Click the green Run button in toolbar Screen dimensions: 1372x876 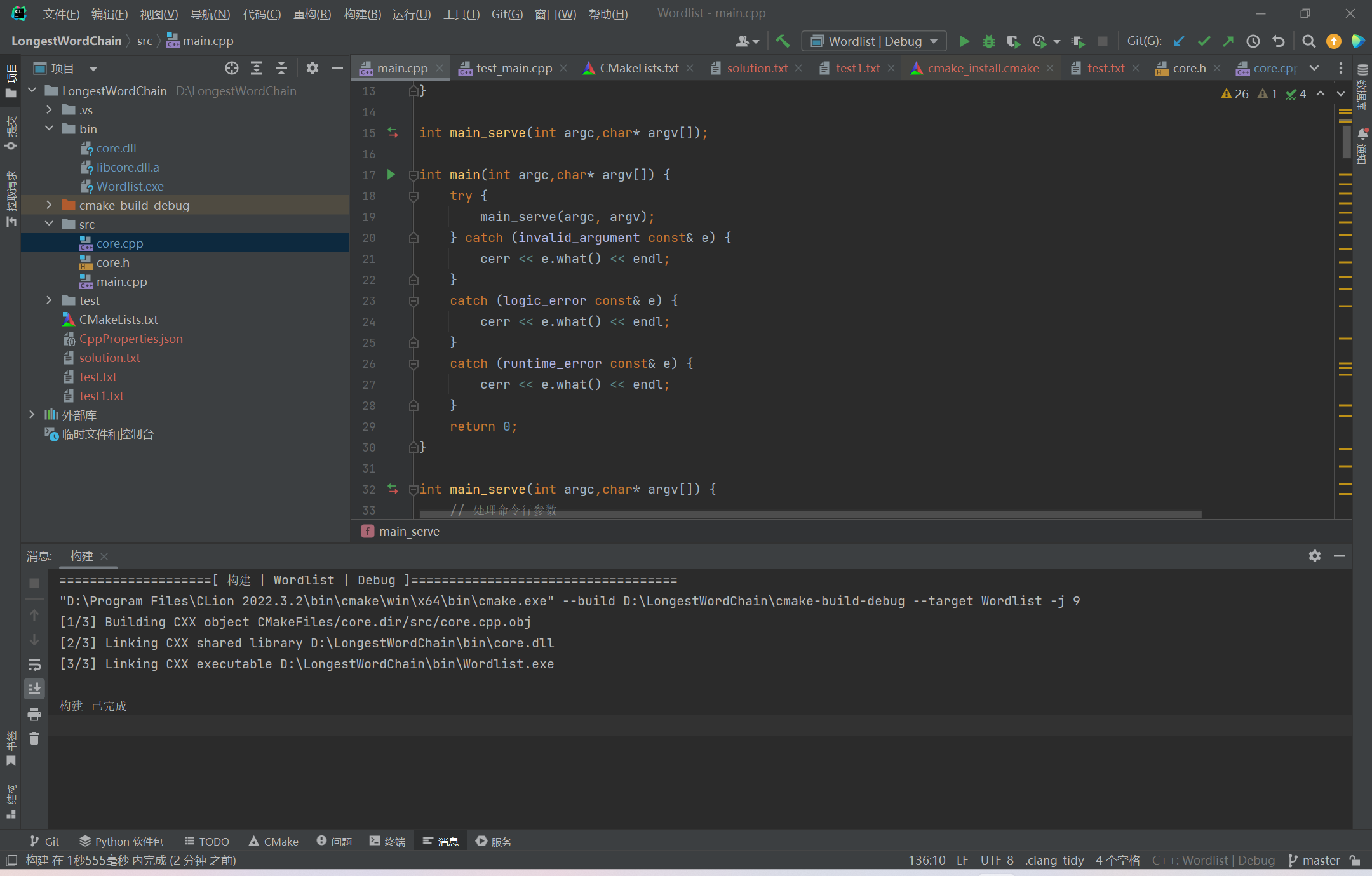click(964, 41)
